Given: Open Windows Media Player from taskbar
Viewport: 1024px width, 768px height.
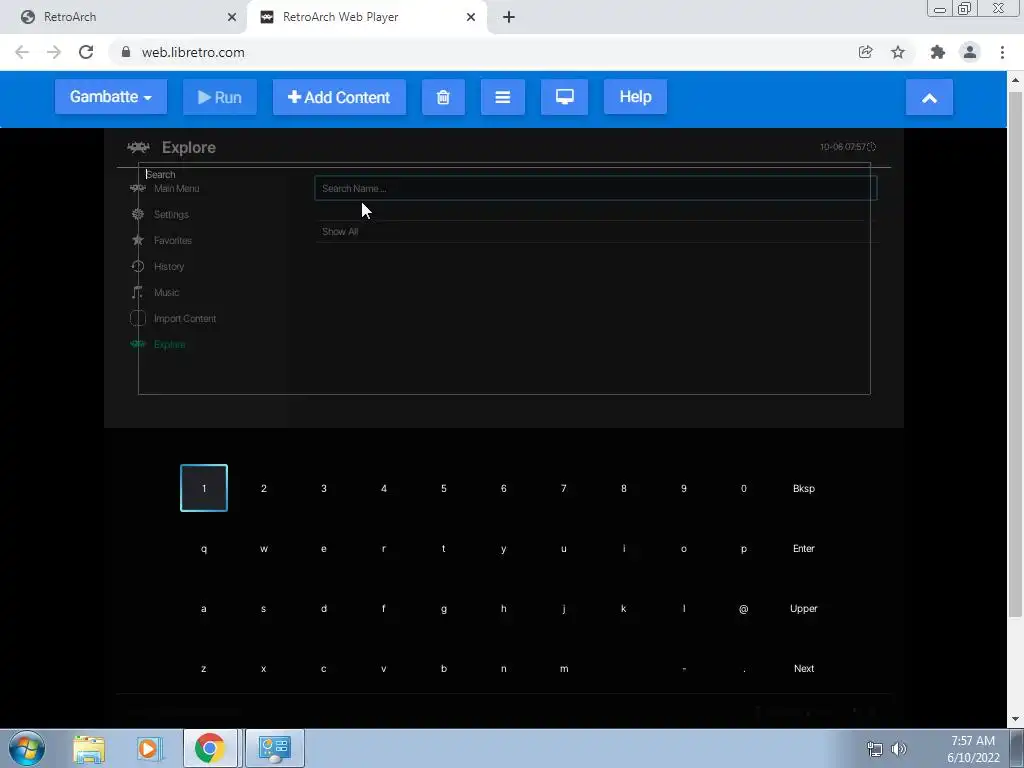Looking at the screenshot, I should pos(149,748).
